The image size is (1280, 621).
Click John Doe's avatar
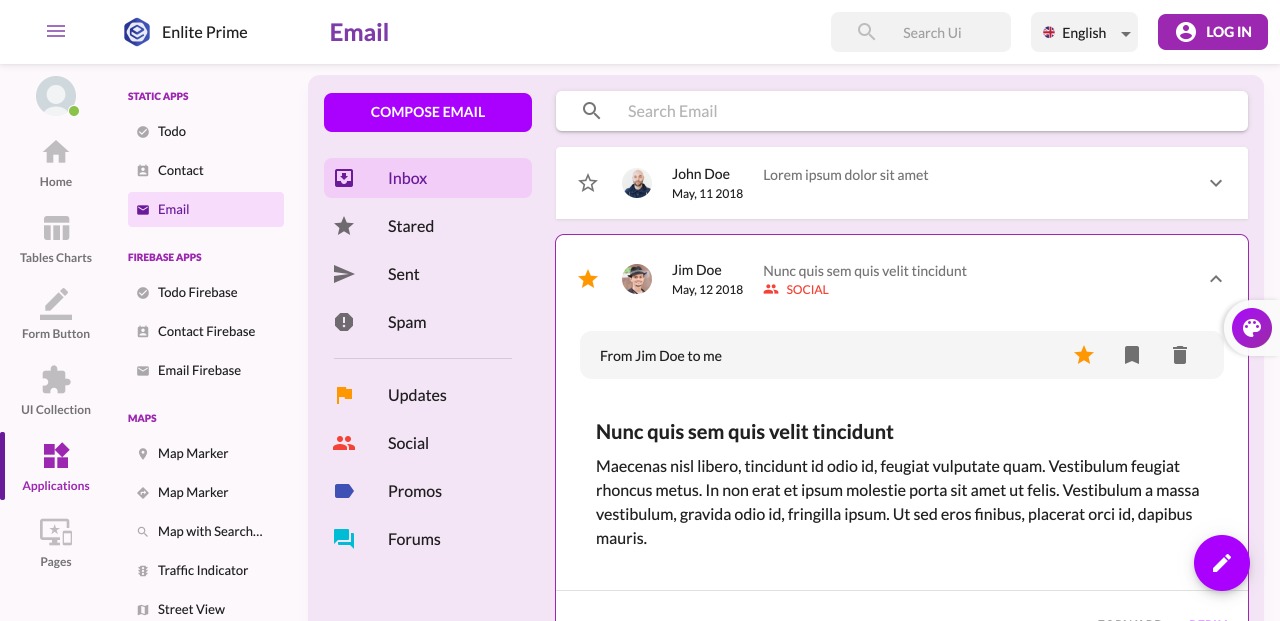637,183
